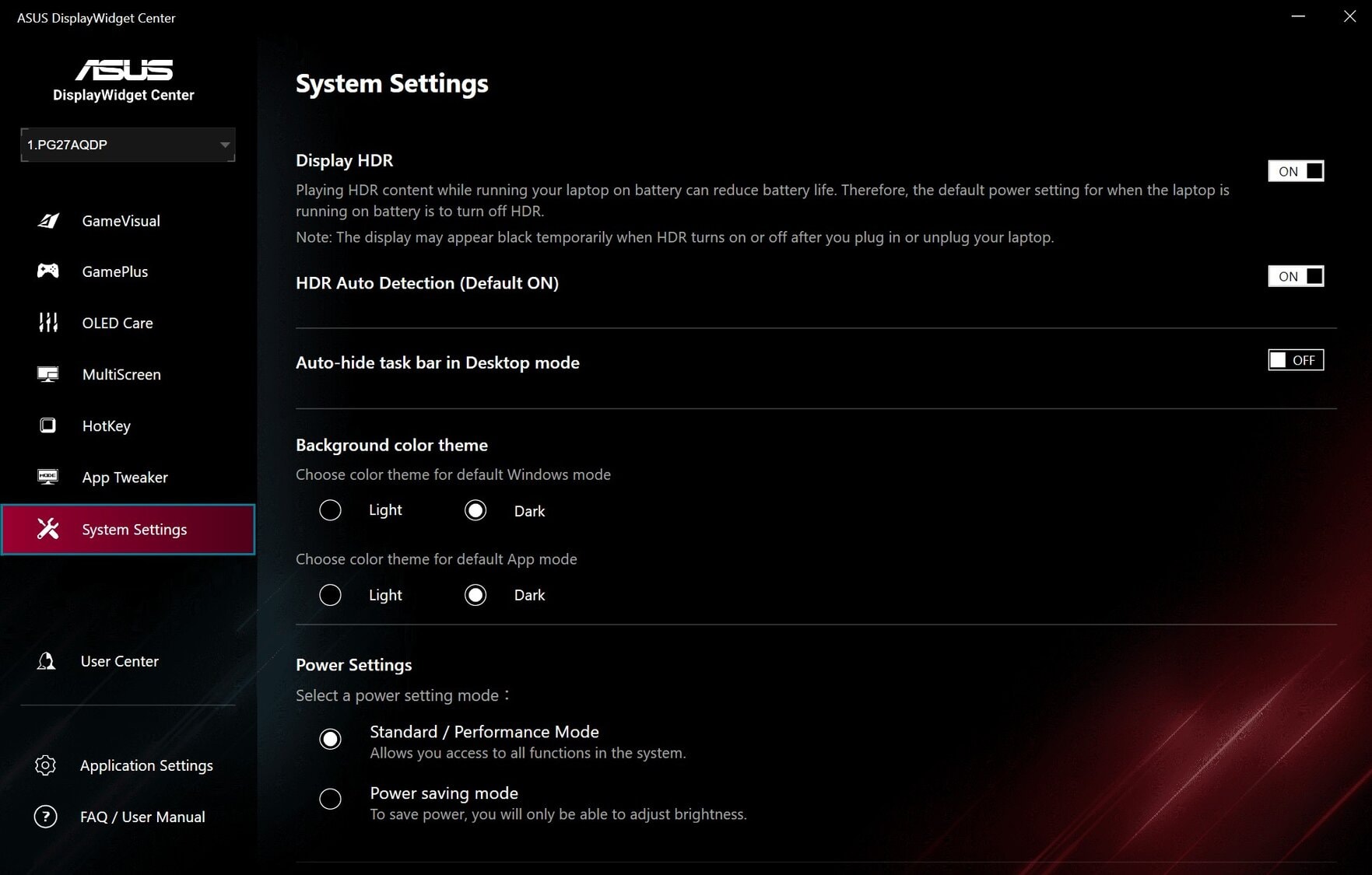Select Power saving mode option
Image resolution: width=1372 pixels, height=875 pixels.
[x=330, y=799]
